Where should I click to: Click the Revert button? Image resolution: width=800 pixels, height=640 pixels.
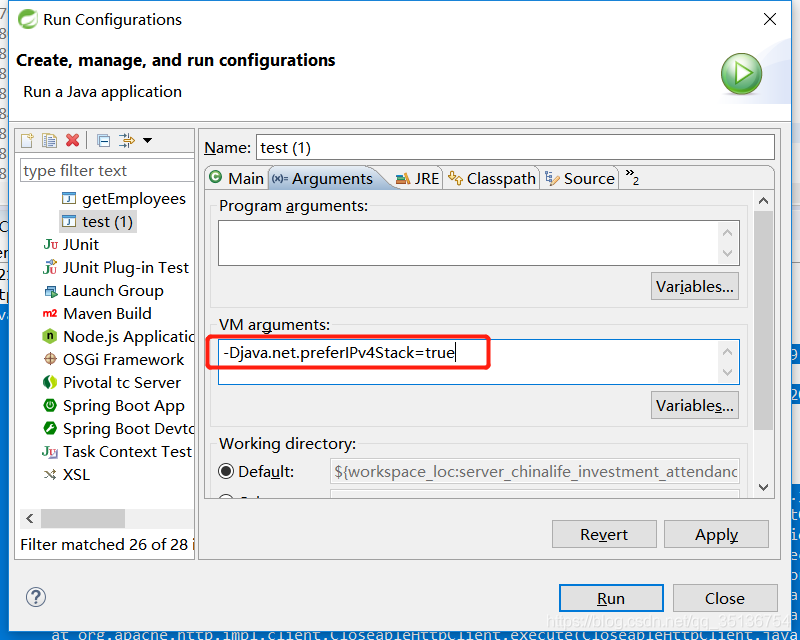[604, 534]
